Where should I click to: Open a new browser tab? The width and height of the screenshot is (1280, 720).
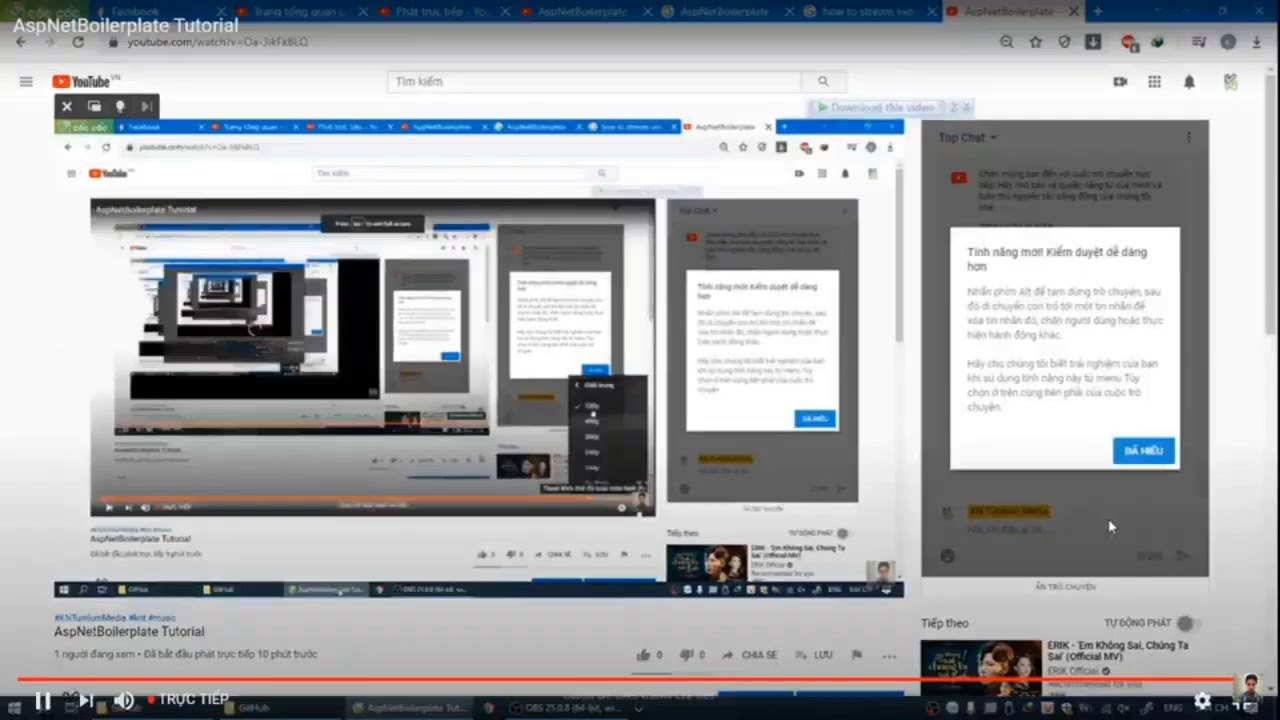(1097, 12)
